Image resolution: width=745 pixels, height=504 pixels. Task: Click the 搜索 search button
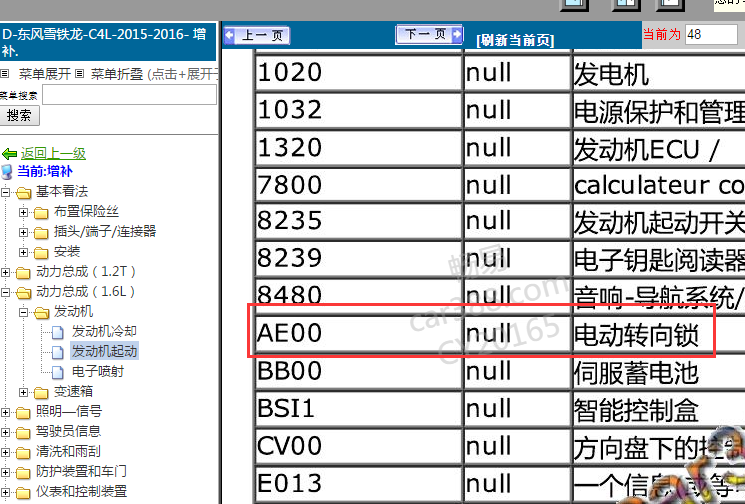(x=19, y=115)
